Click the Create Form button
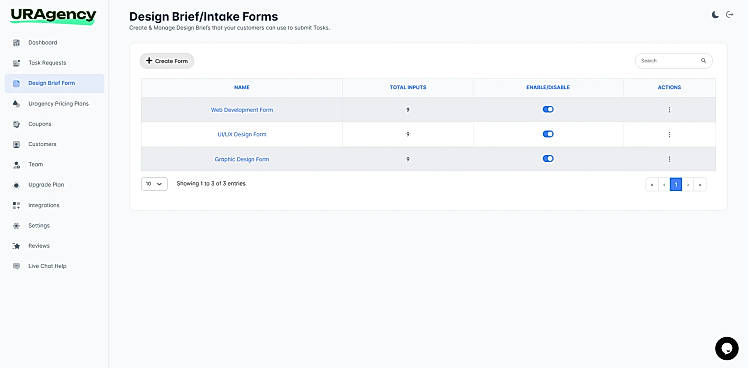 [167, 61]
